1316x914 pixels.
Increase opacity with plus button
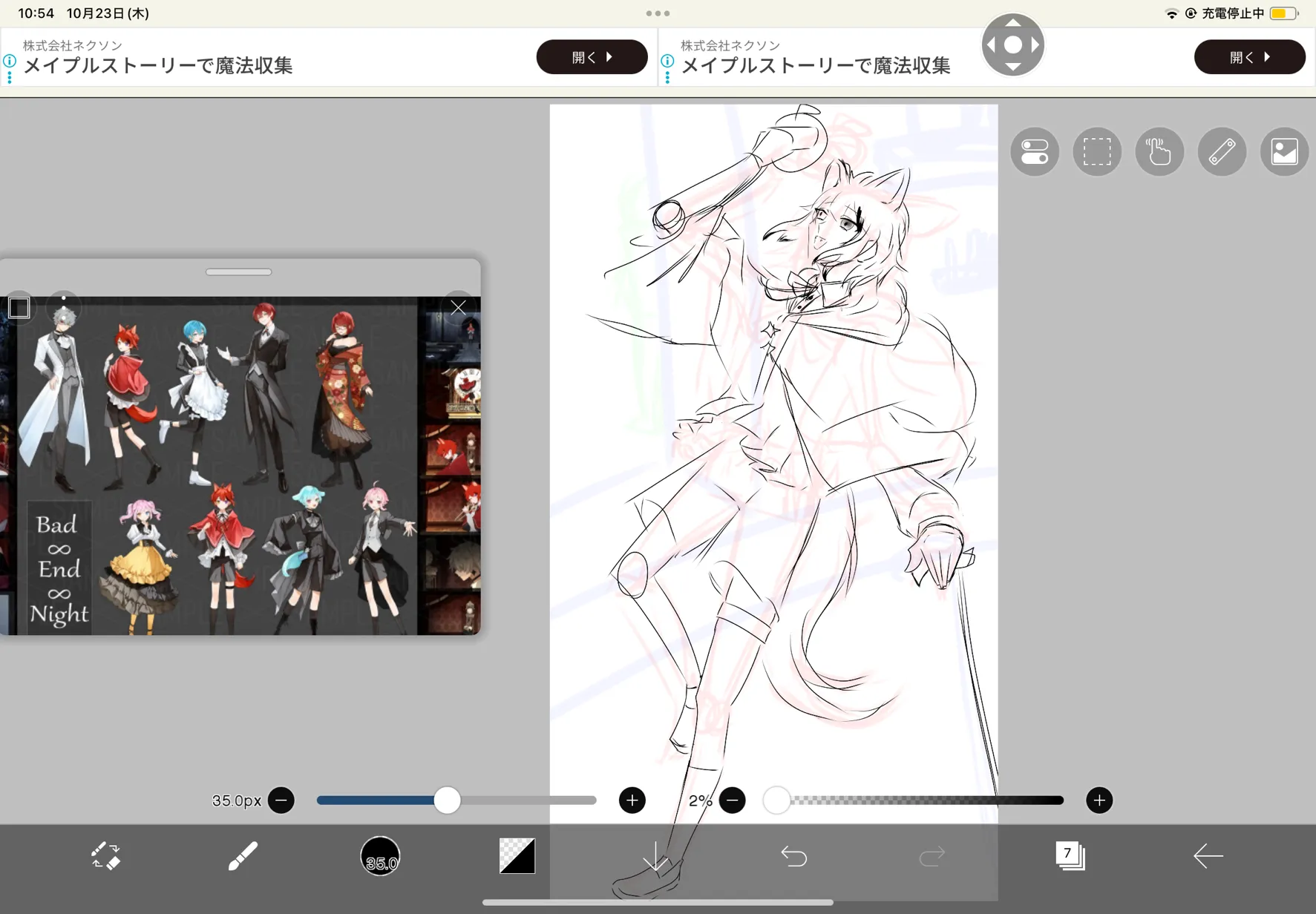pos(1099,800)
